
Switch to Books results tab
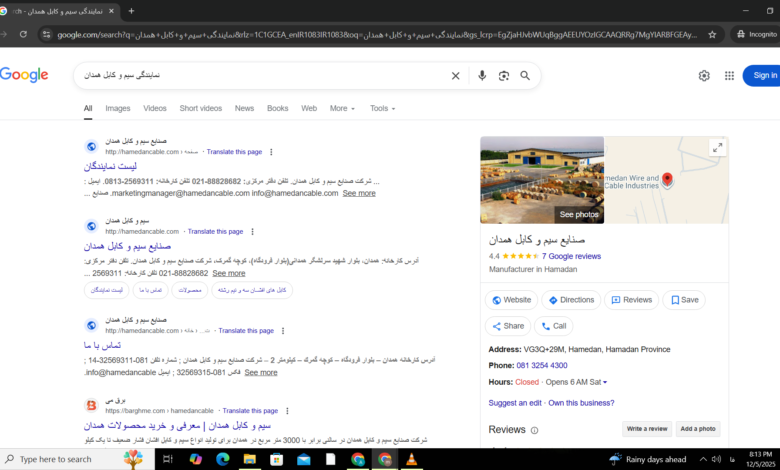pos(278,108)
